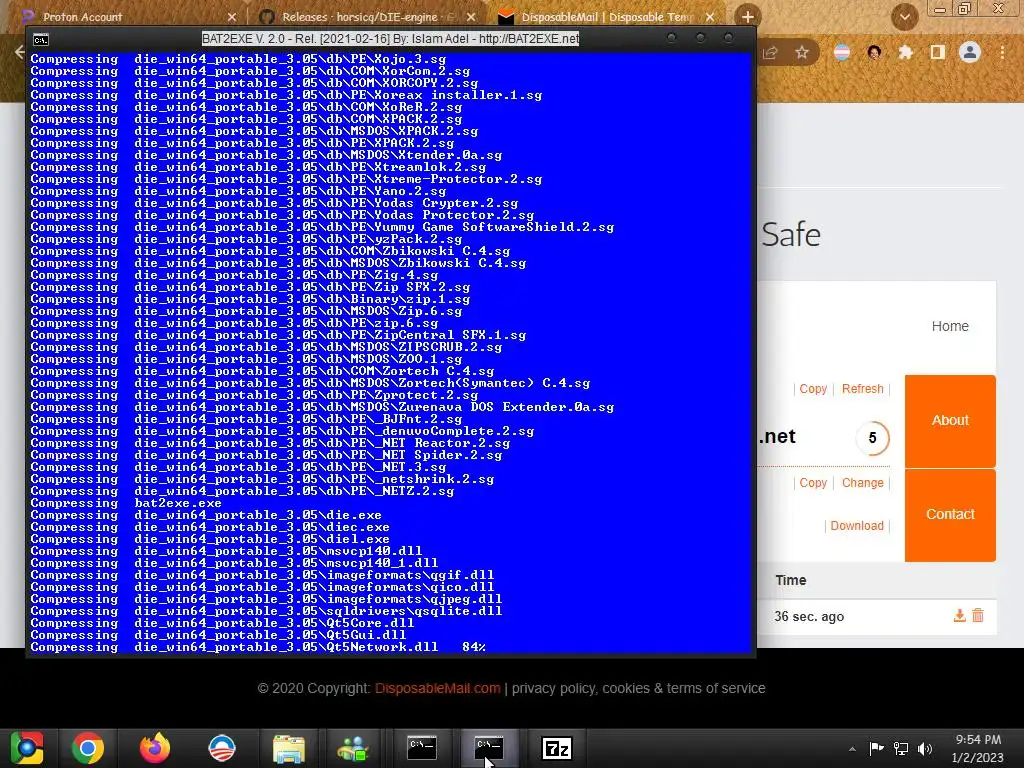Show hidden system tray icons

[x=852, y=749]
